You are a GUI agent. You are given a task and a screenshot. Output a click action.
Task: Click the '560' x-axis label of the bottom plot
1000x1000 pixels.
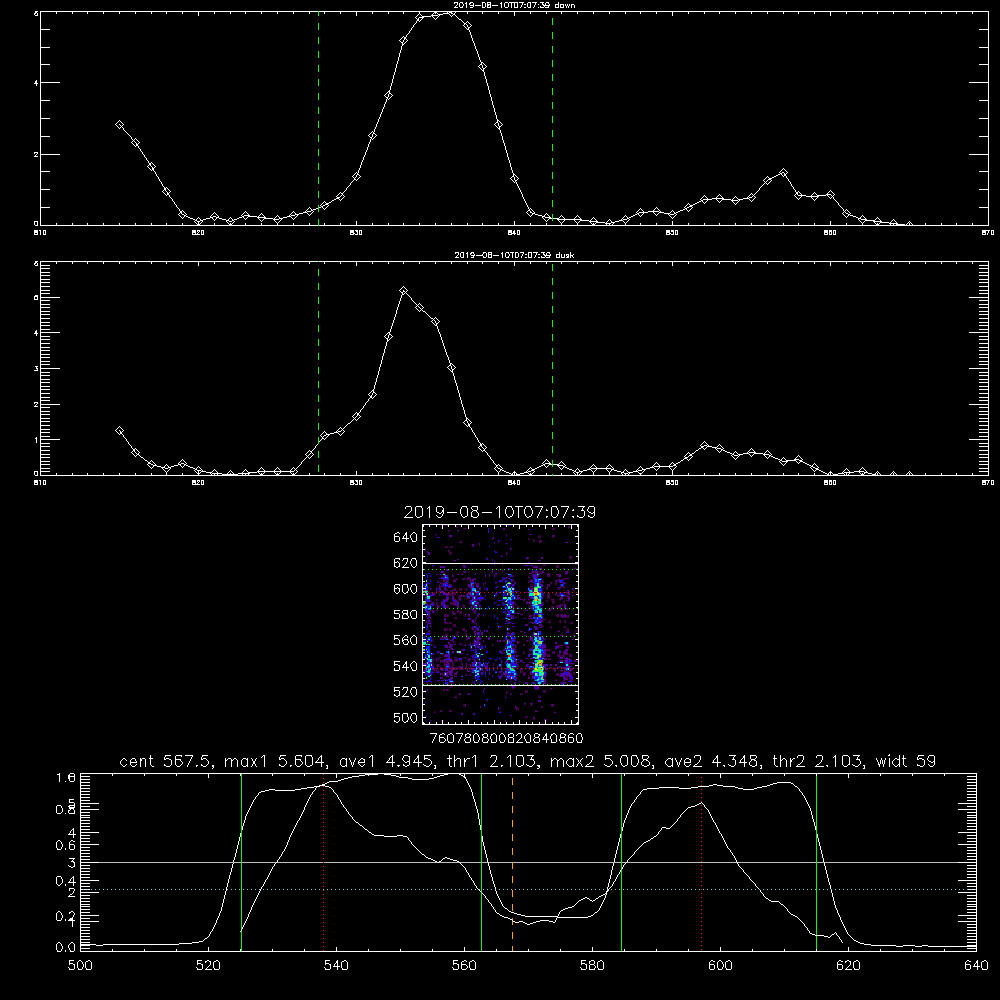464,966
